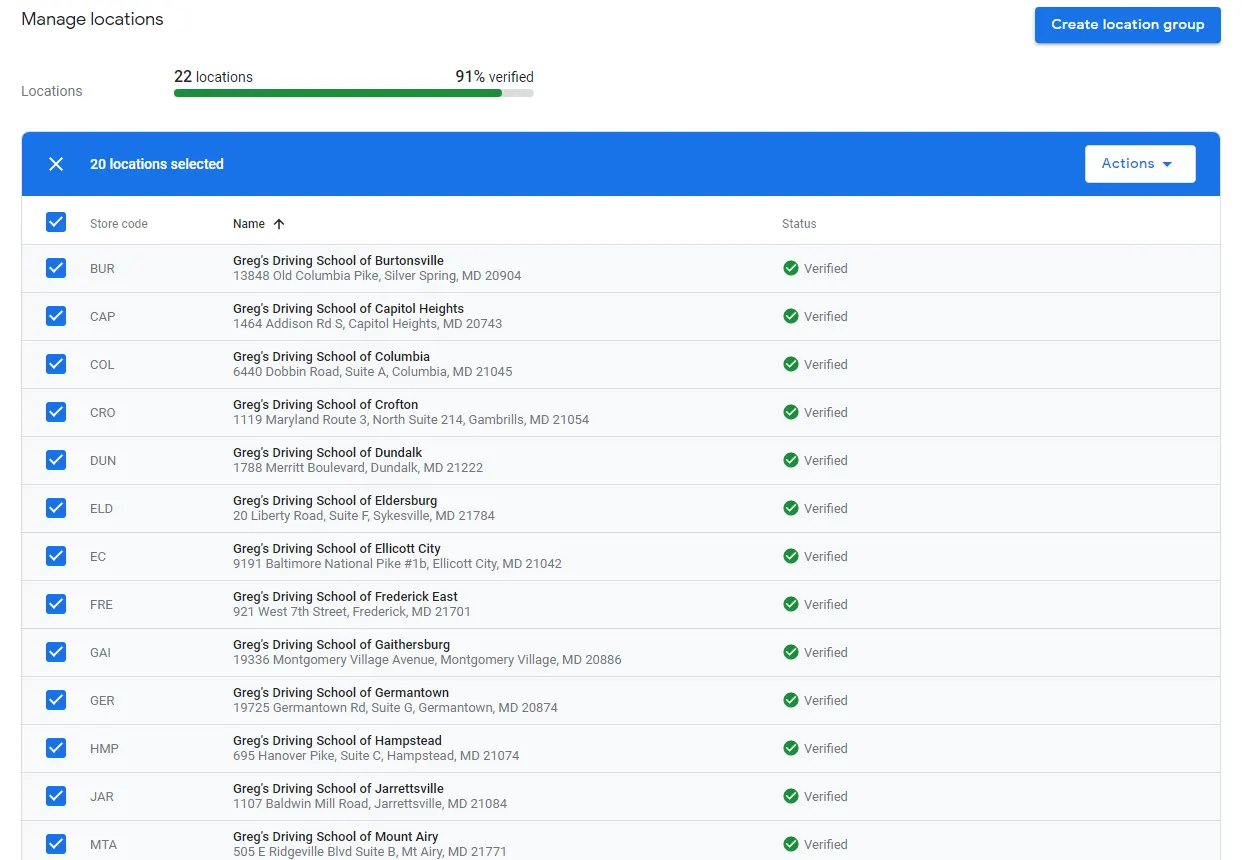Uncheck the CAP location checkbox
This screenshot has width=1242, height=860.
pyautogui.click(x=56, y=316)
